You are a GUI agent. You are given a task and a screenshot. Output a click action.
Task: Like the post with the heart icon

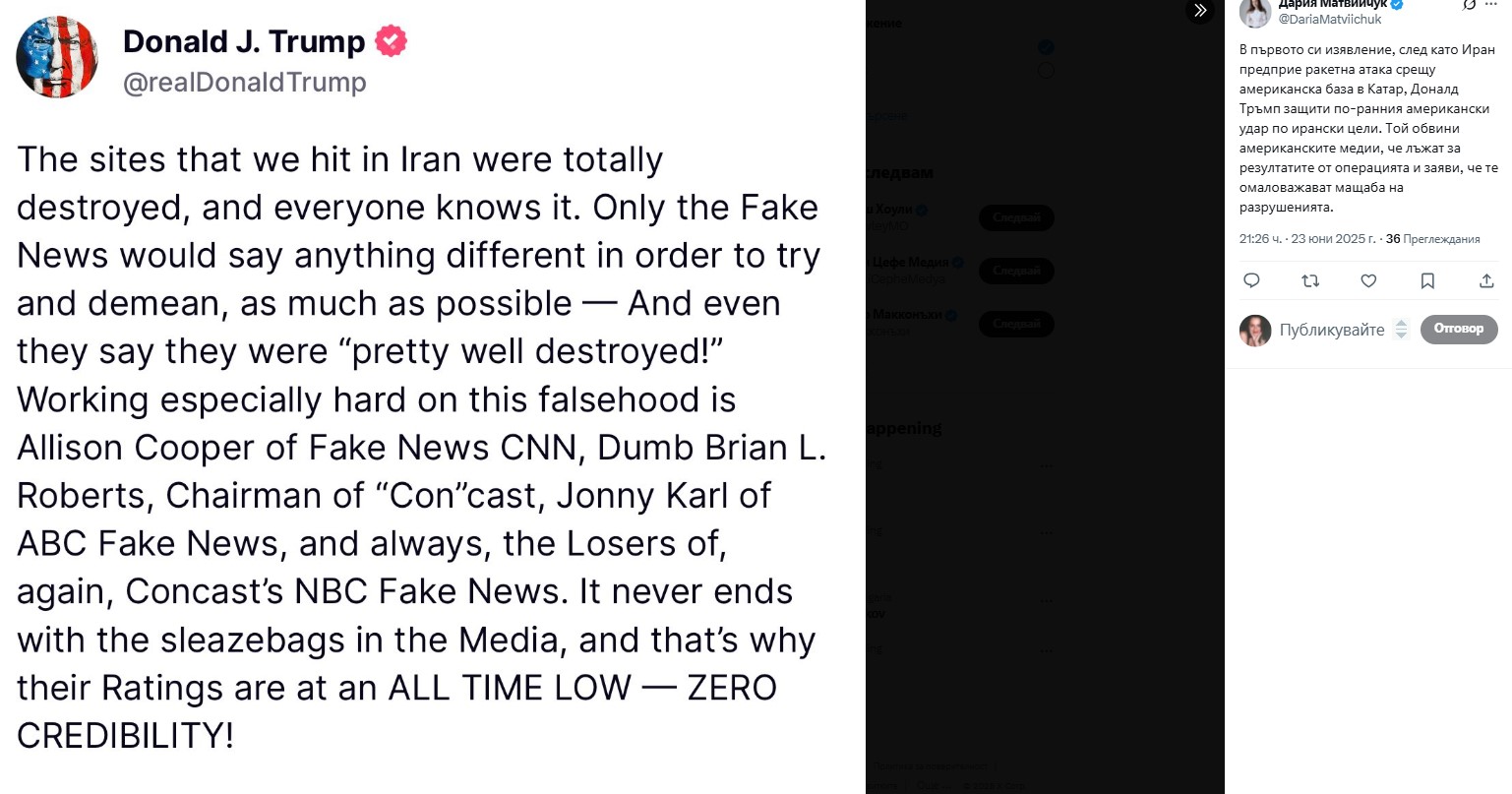1368,280
